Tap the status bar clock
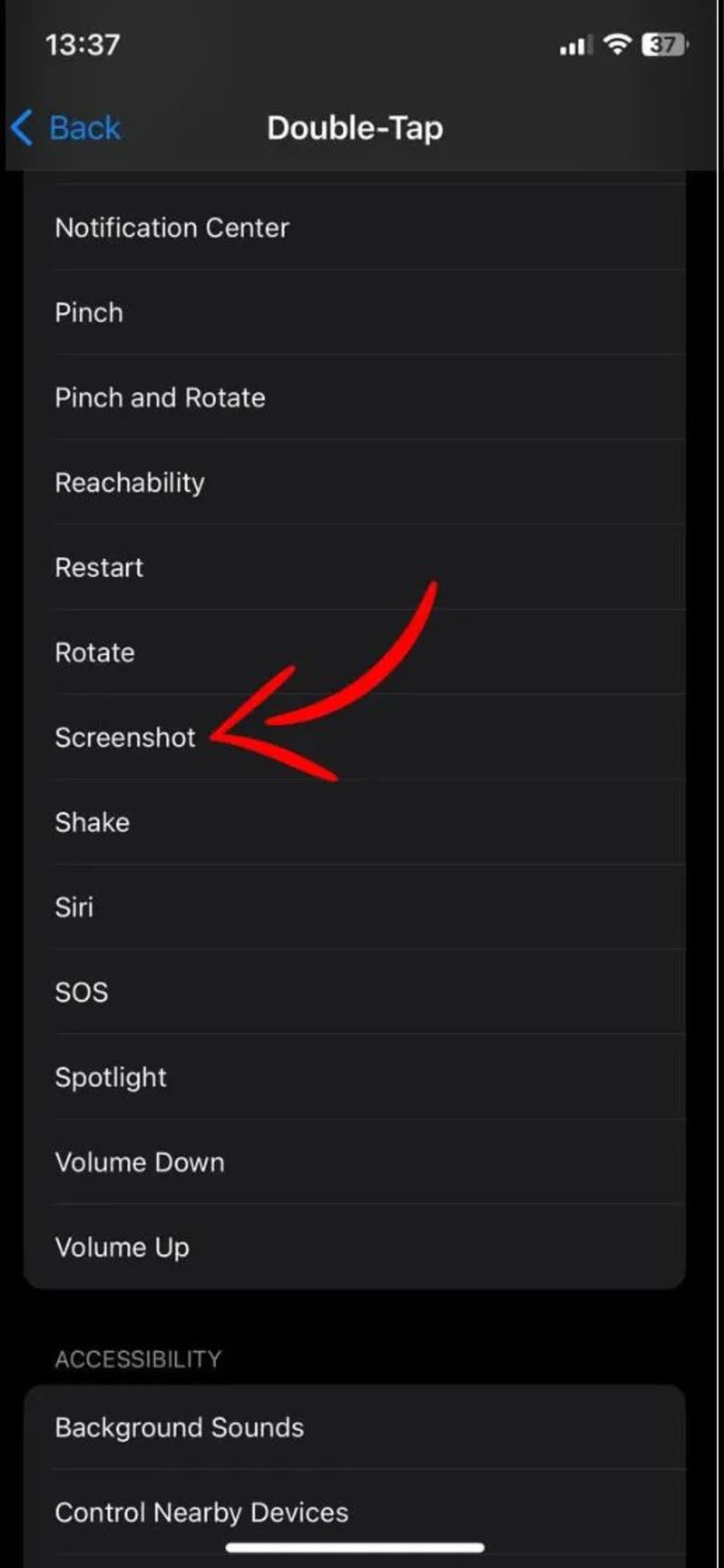This screenshot has width=724, height=1568. [x=83, y=44]
